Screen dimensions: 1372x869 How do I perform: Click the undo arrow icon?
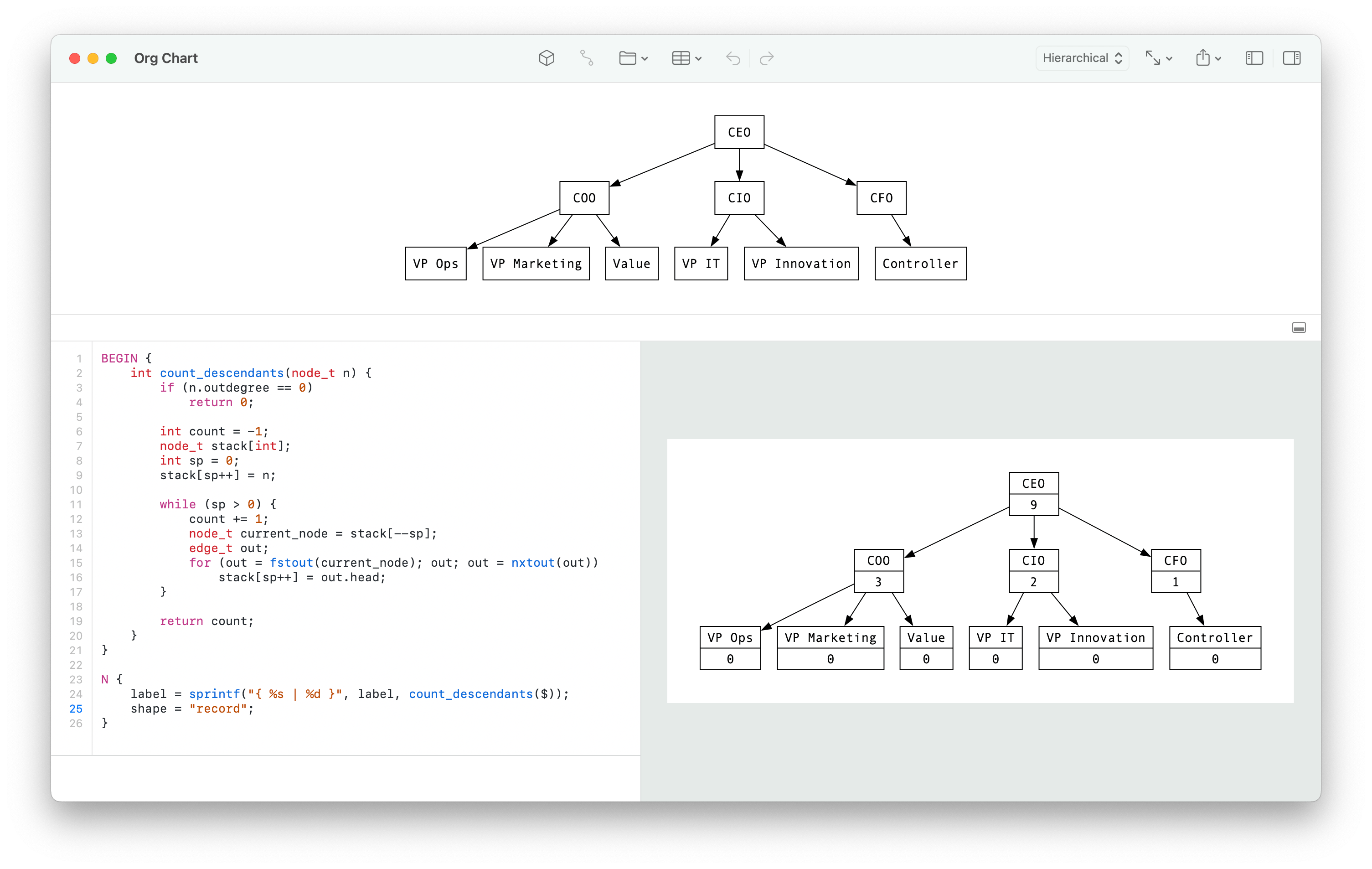pyautogui.click(x=733, y=58)
